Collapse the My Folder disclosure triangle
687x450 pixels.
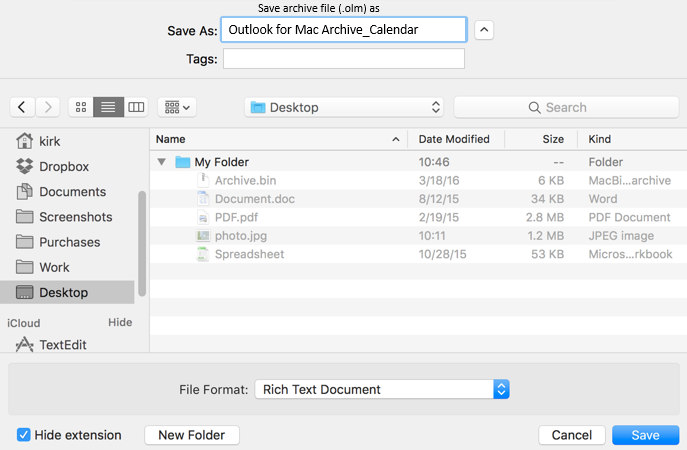pos(162,162)
